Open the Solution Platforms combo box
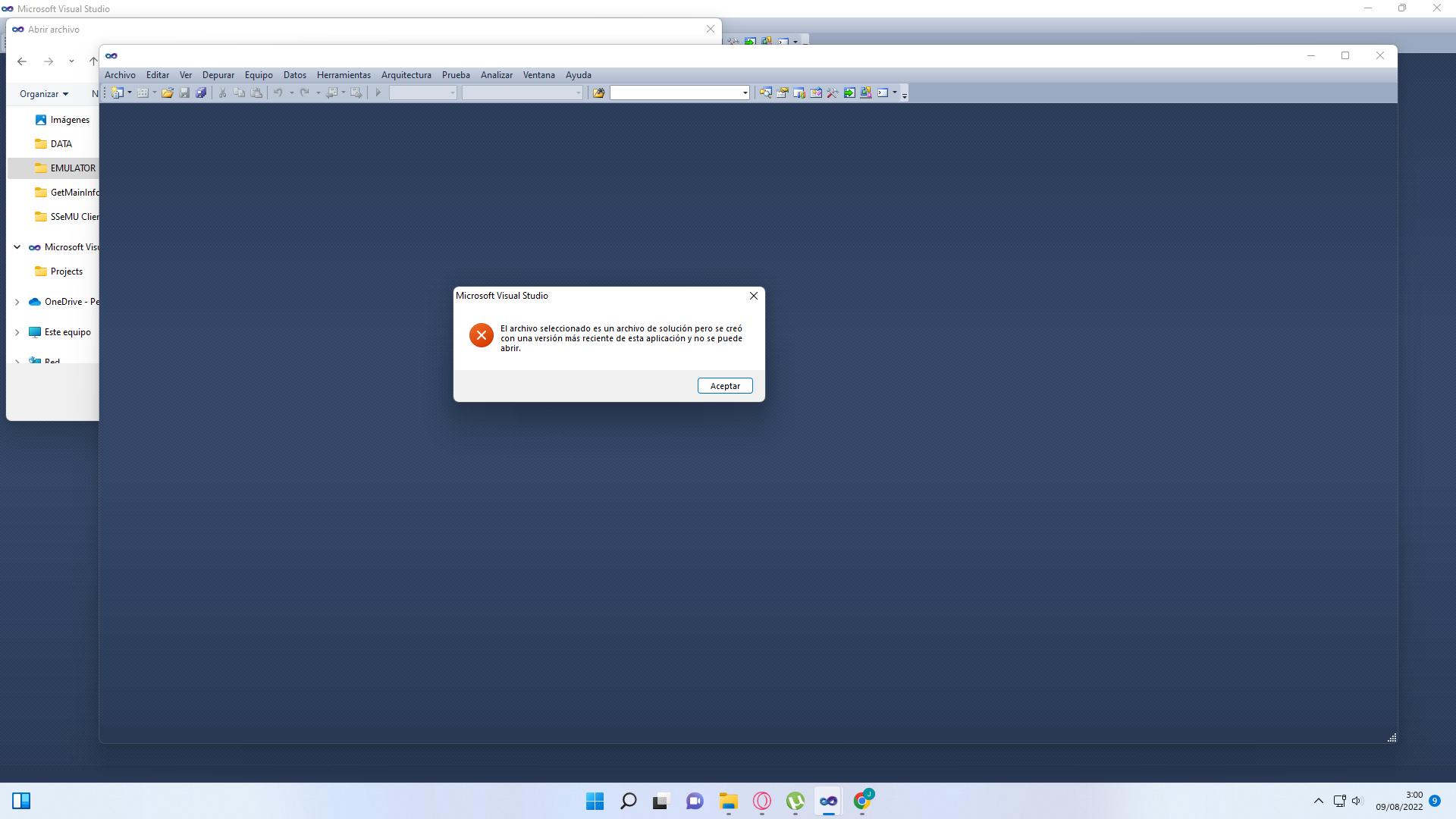The width and height of the screenshot is (1456, 819). click(x=522, y=93)
